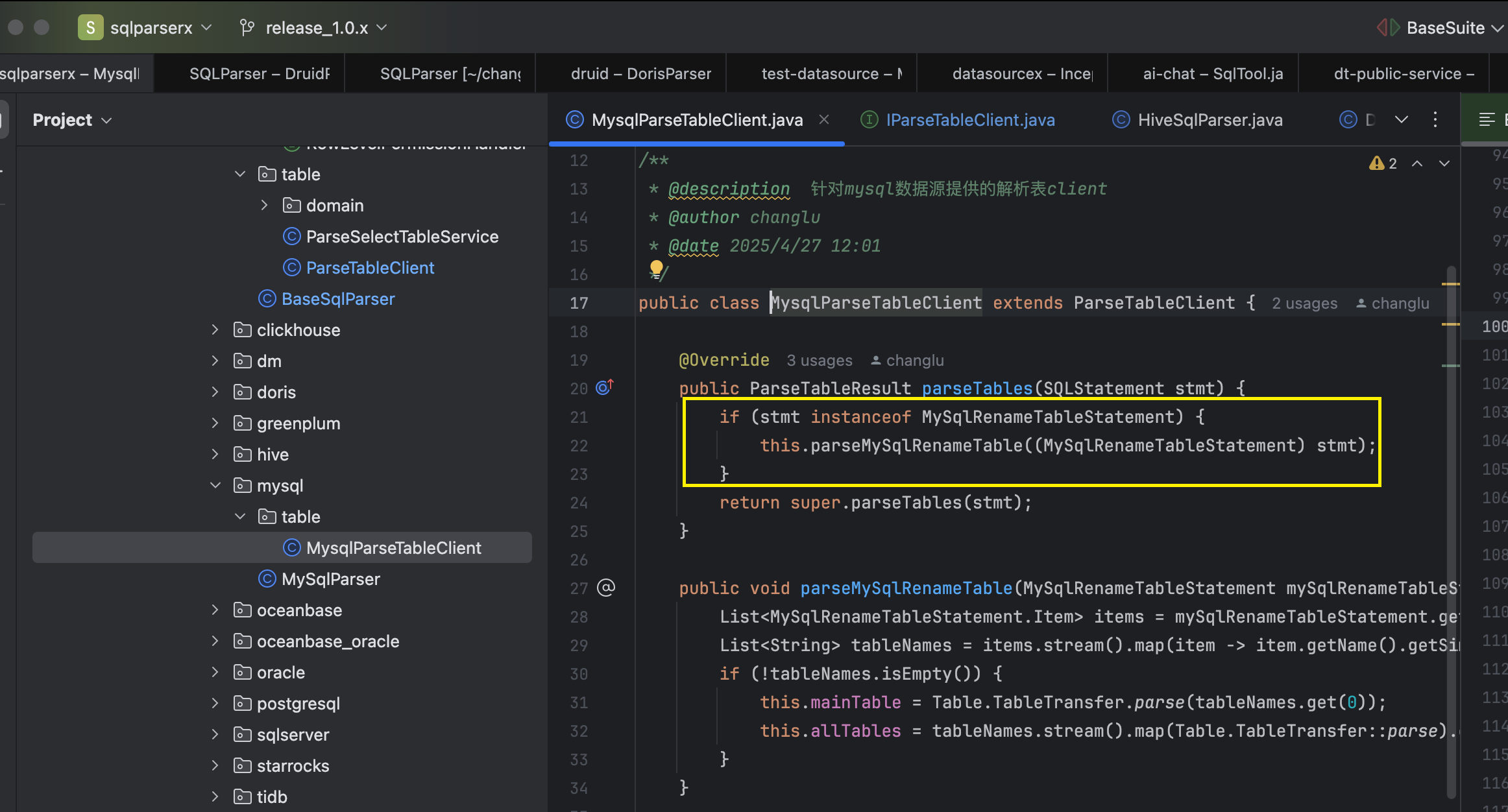Click the green S project icon

pyautogui.click(x=90, y=28)
